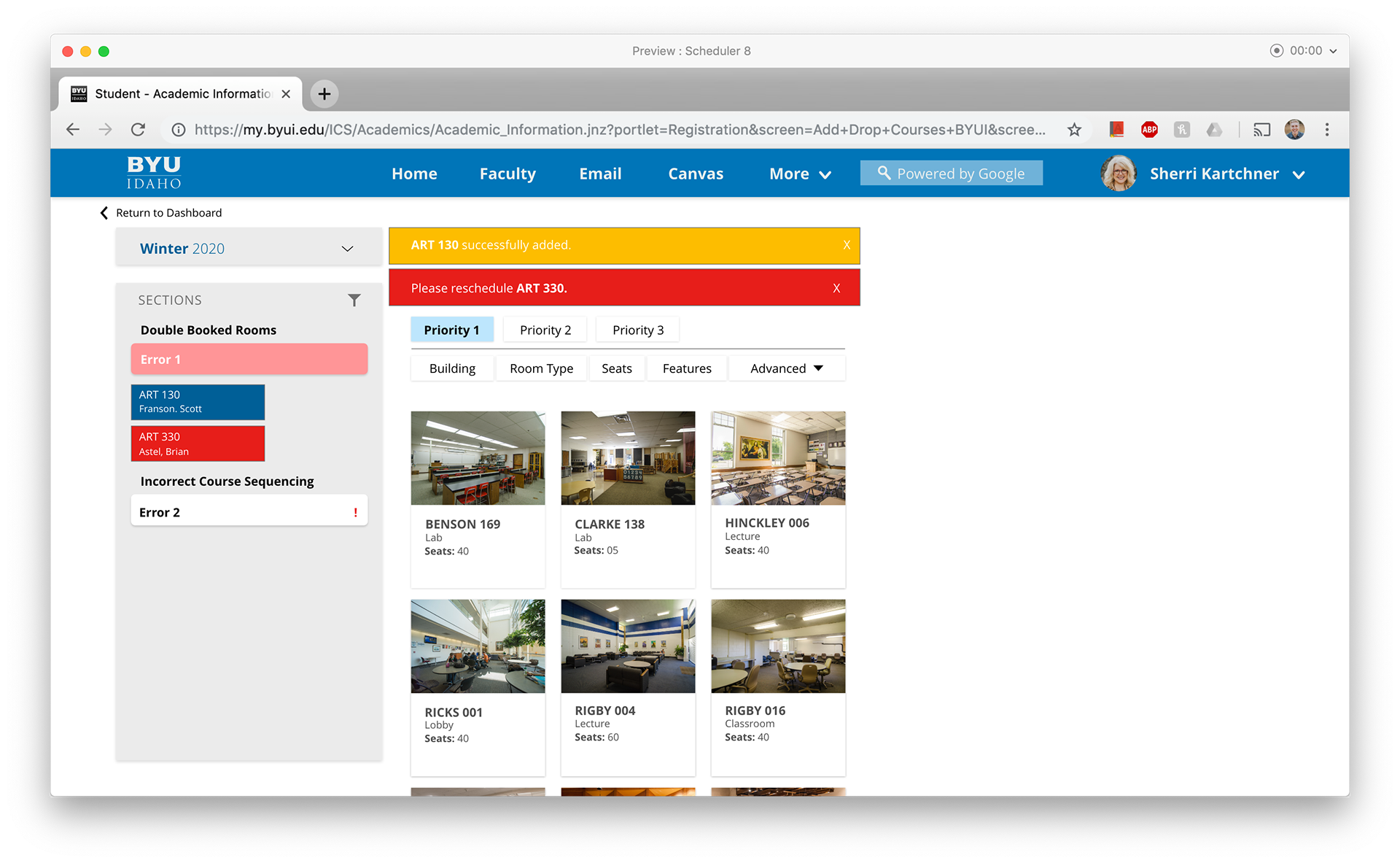The width and height of the screenshot is (1400, 863).
Task: Select the HINCKLEY 006 room photo
Action: point(778,458)
